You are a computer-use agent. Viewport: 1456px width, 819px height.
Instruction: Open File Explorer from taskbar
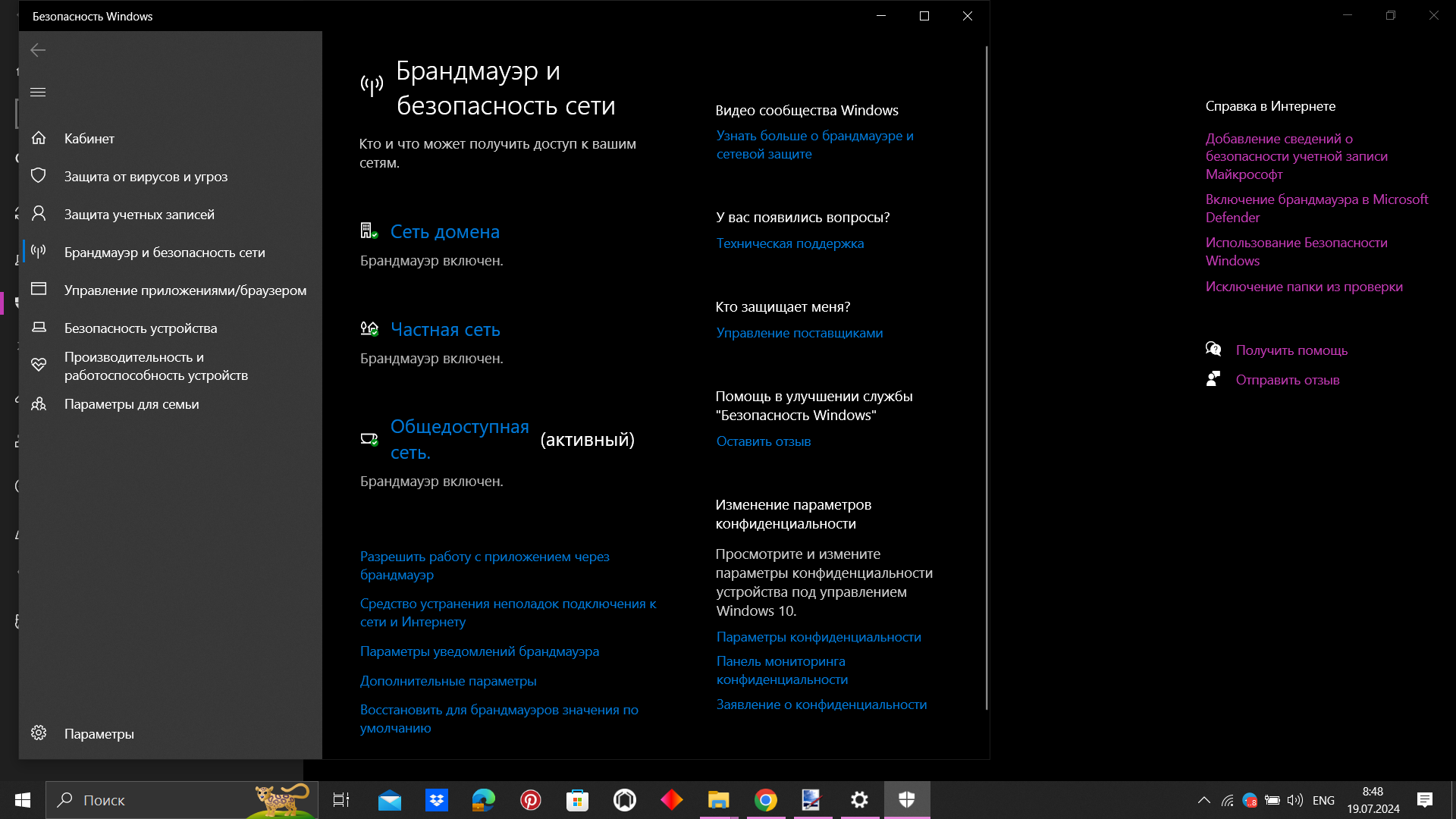point(719,800)
